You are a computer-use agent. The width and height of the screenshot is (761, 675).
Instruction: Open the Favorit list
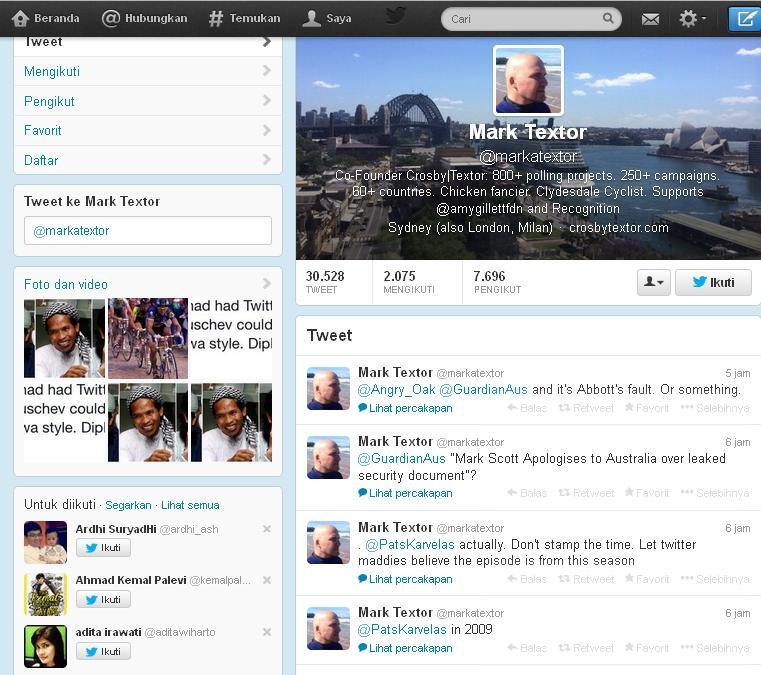coord(148,131)
